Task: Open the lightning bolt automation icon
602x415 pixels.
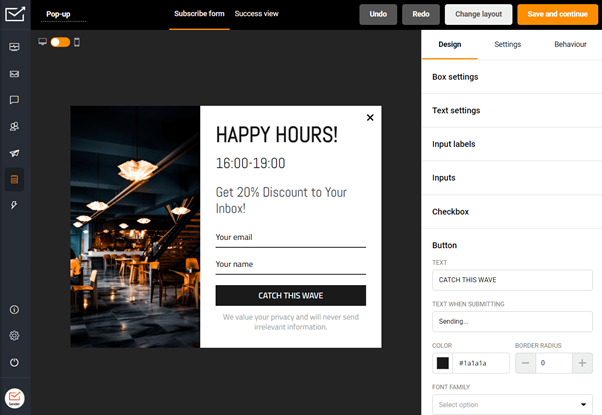Action: [x=15, y=205]
